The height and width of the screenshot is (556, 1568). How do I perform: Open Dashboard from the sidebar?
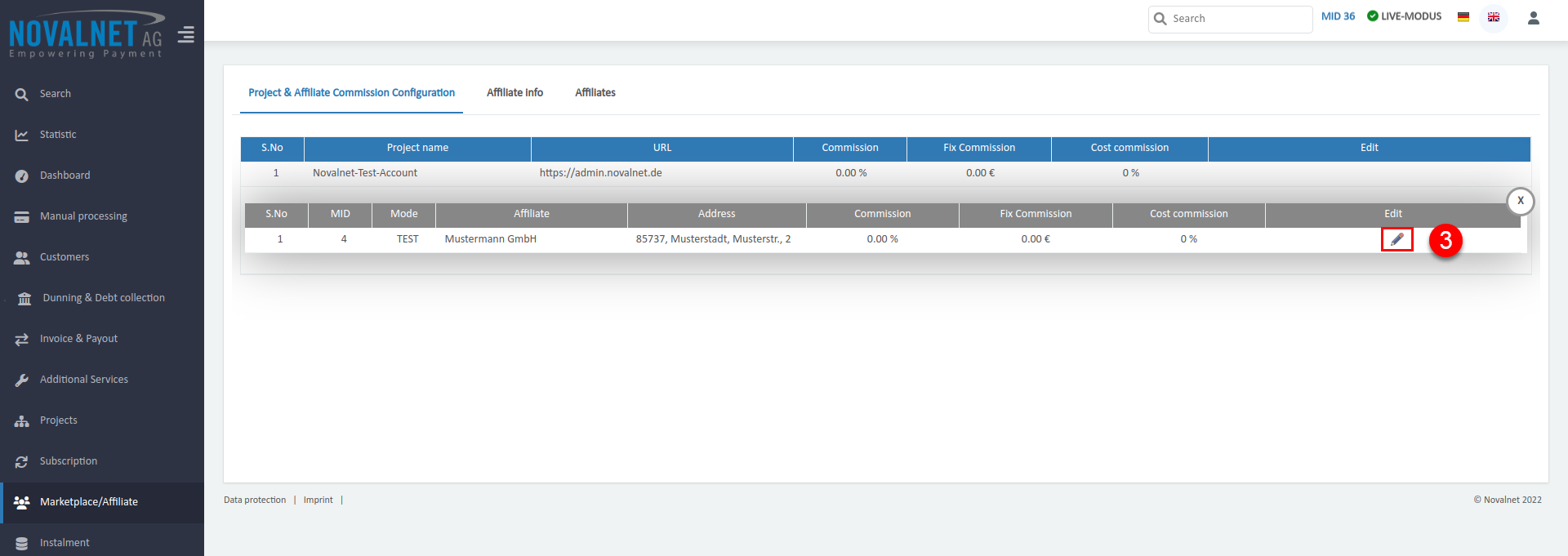point(65,176)
